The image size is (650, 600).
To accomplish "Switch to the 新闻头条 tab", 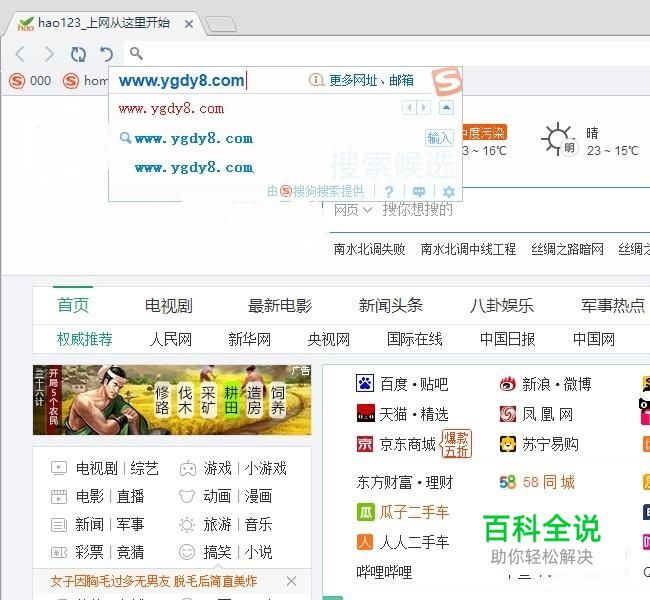I will coord(390,306).
